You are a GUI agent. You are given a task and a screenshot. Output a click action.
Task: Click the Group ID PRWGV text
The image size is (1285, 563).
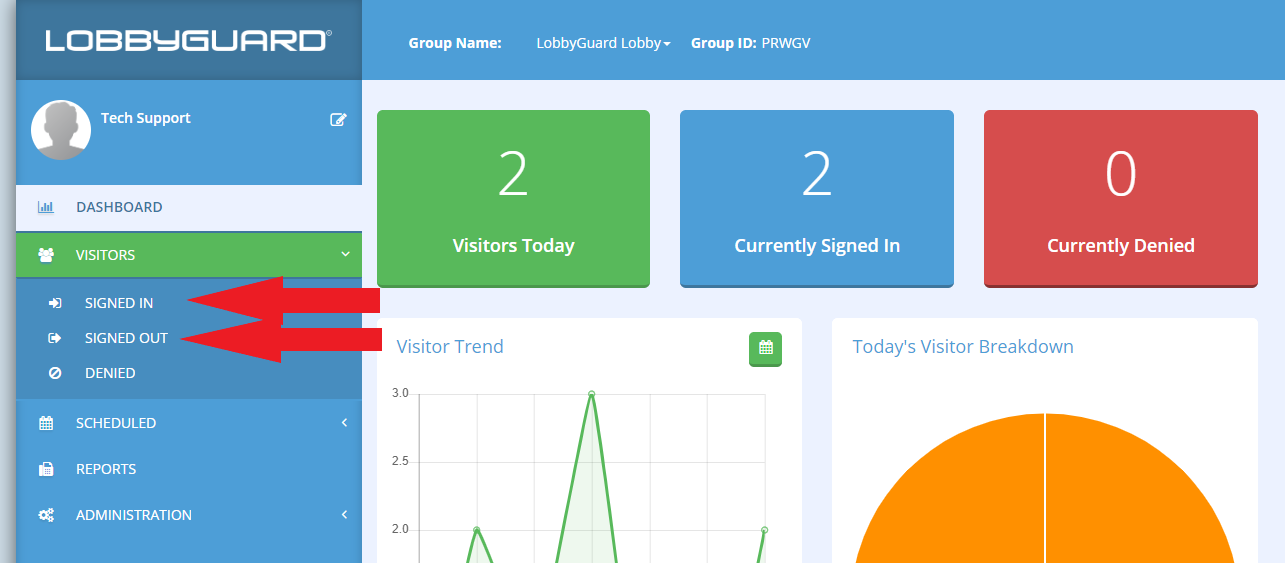tap(751, 43)
